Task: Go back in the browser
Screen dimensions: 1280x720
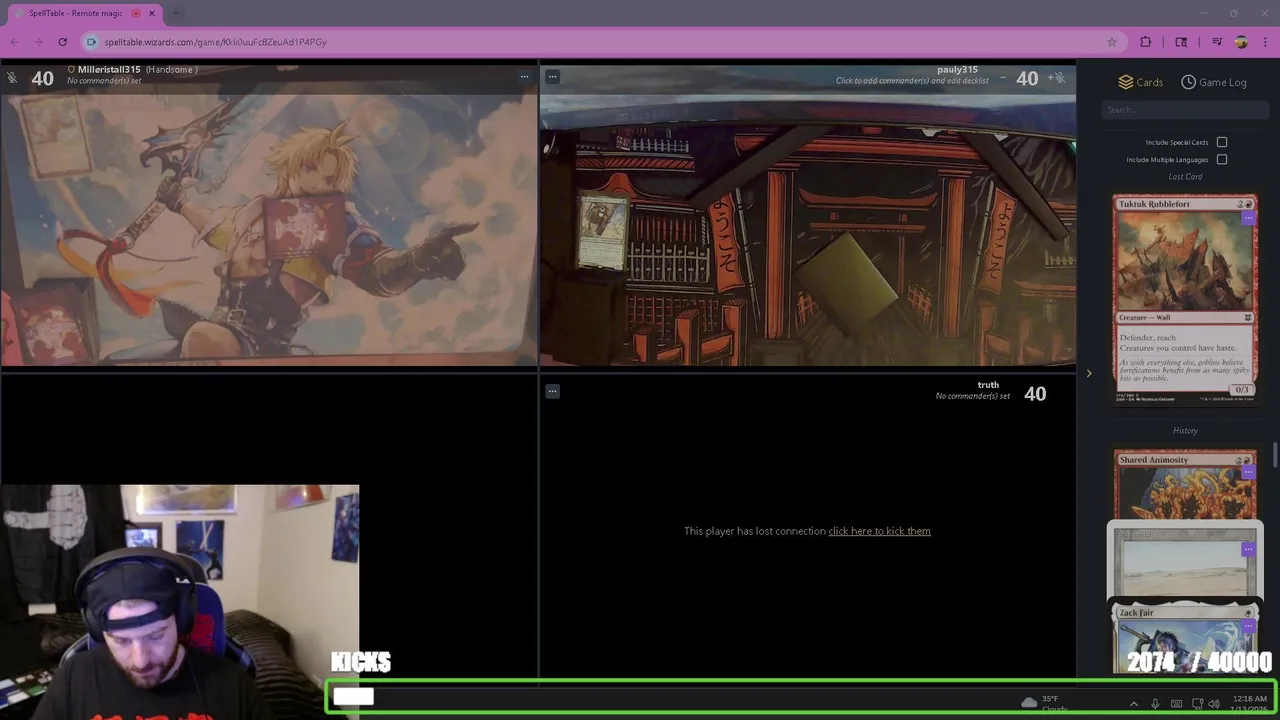Action: point(14,42)
